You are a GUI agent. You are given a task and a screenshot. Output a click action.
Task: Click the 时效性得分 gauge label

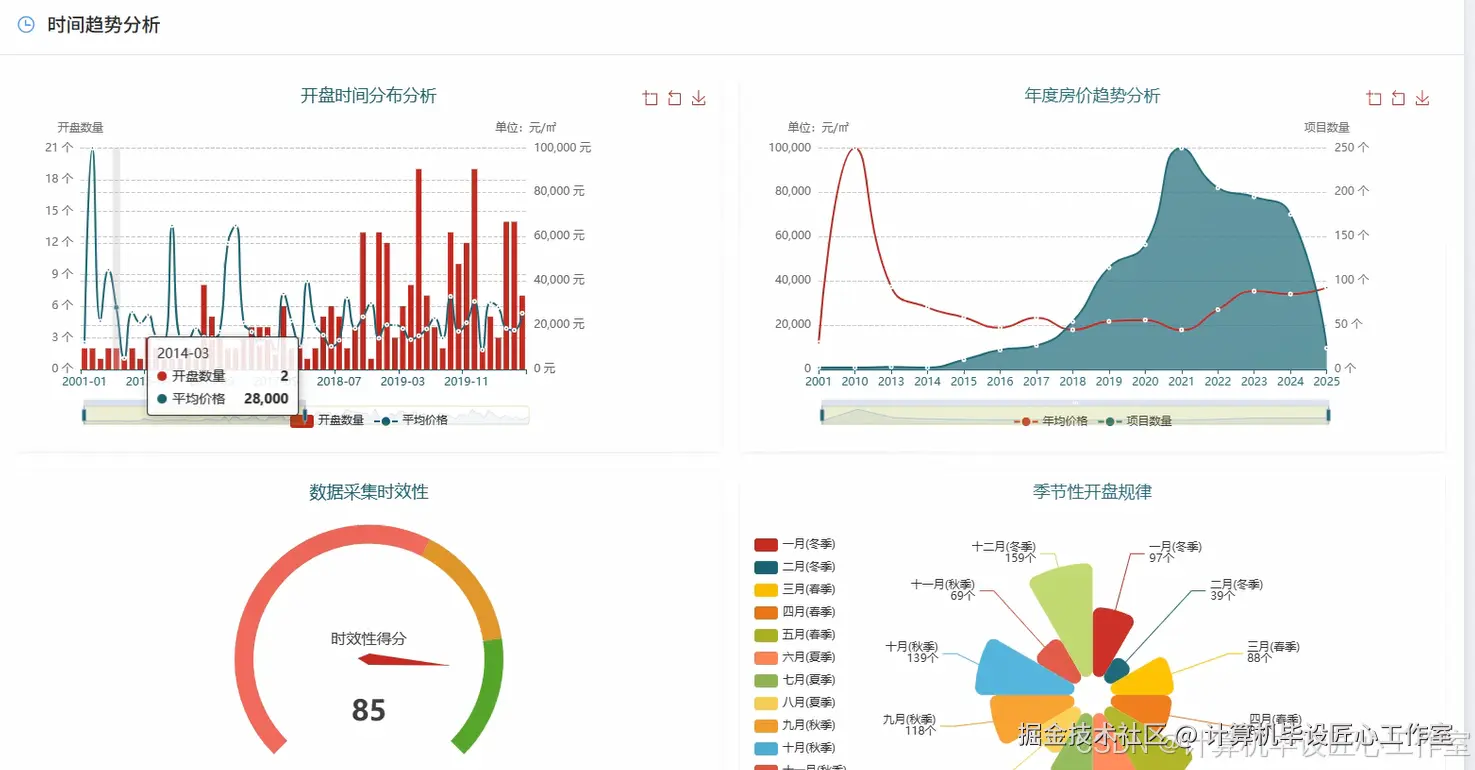coord(369,638)
